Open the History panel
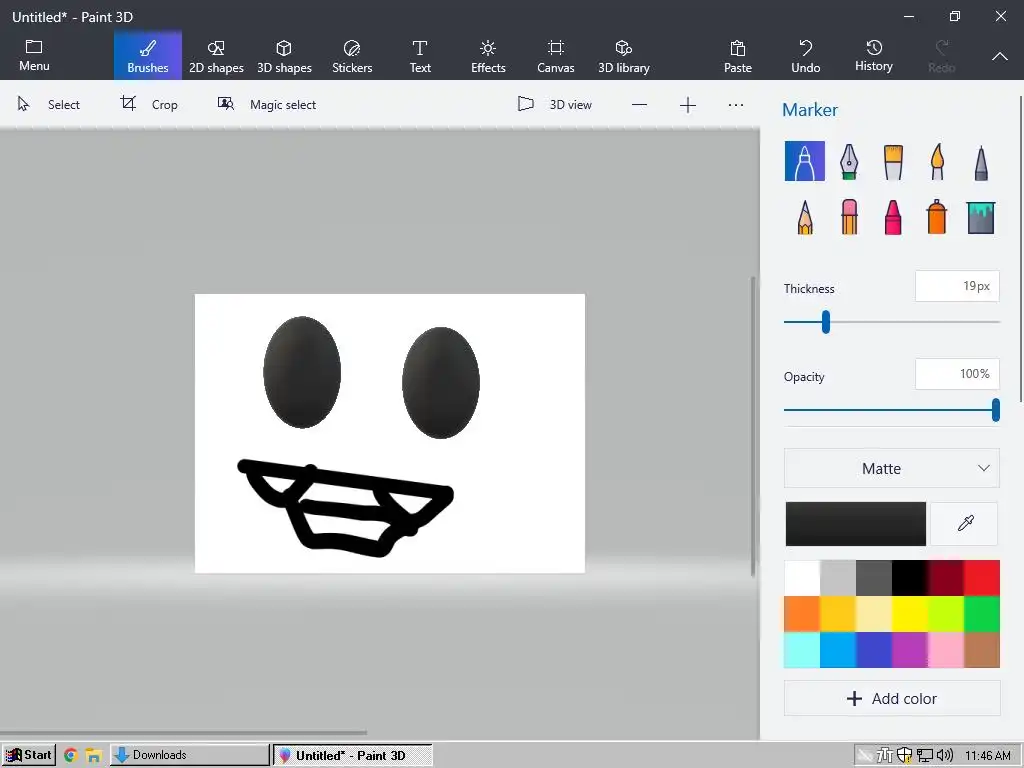 pos(873,56)
